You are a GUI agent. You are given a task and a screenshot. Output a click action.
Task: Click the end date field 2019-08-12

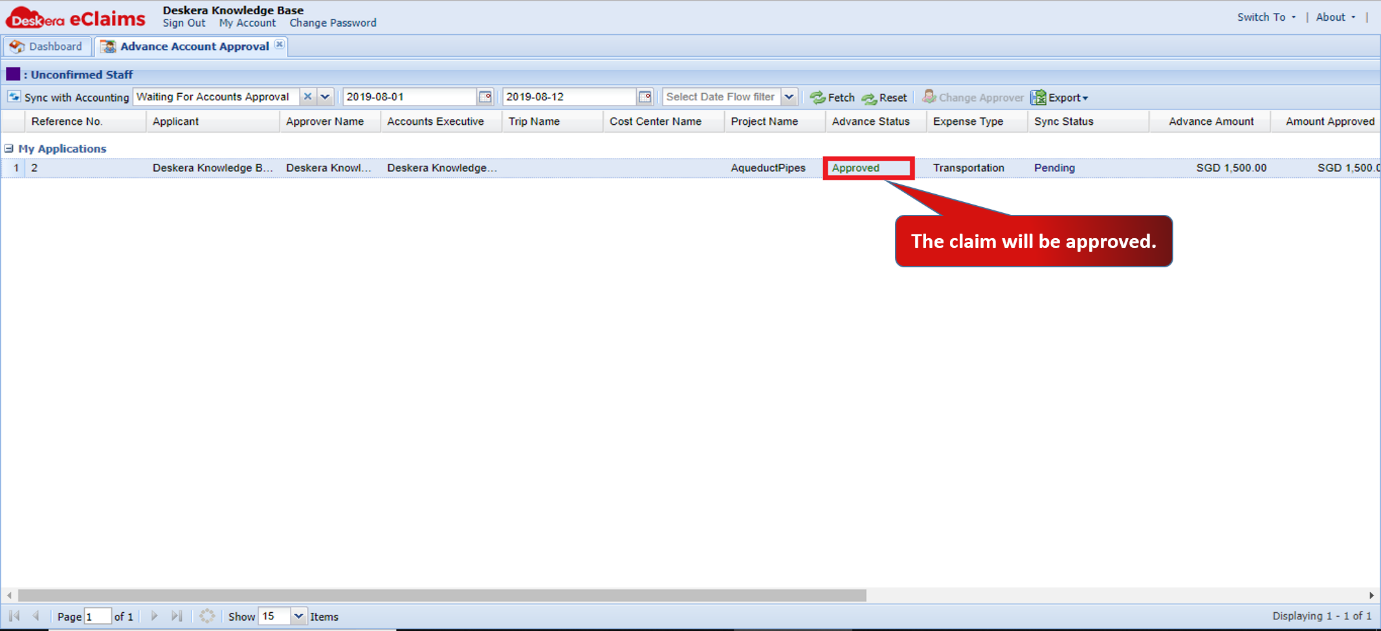[x=570, y=97]
